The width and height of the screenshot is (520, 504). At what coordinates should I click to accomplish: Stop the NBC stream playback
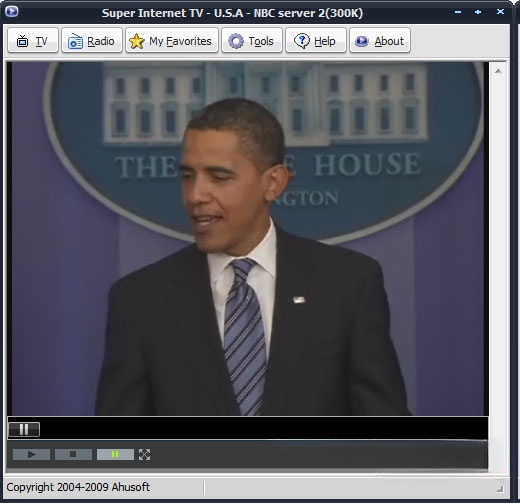(73, 454)
